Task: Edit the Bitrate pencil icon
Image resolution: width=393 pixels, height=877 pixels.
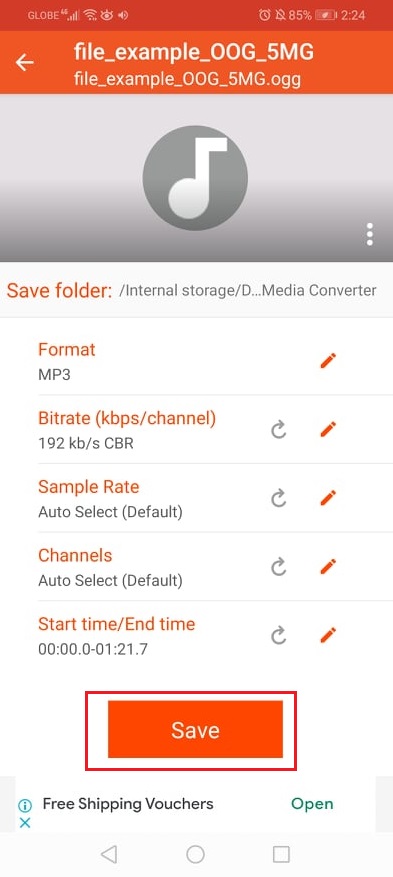Action: (x=328, y=430)
